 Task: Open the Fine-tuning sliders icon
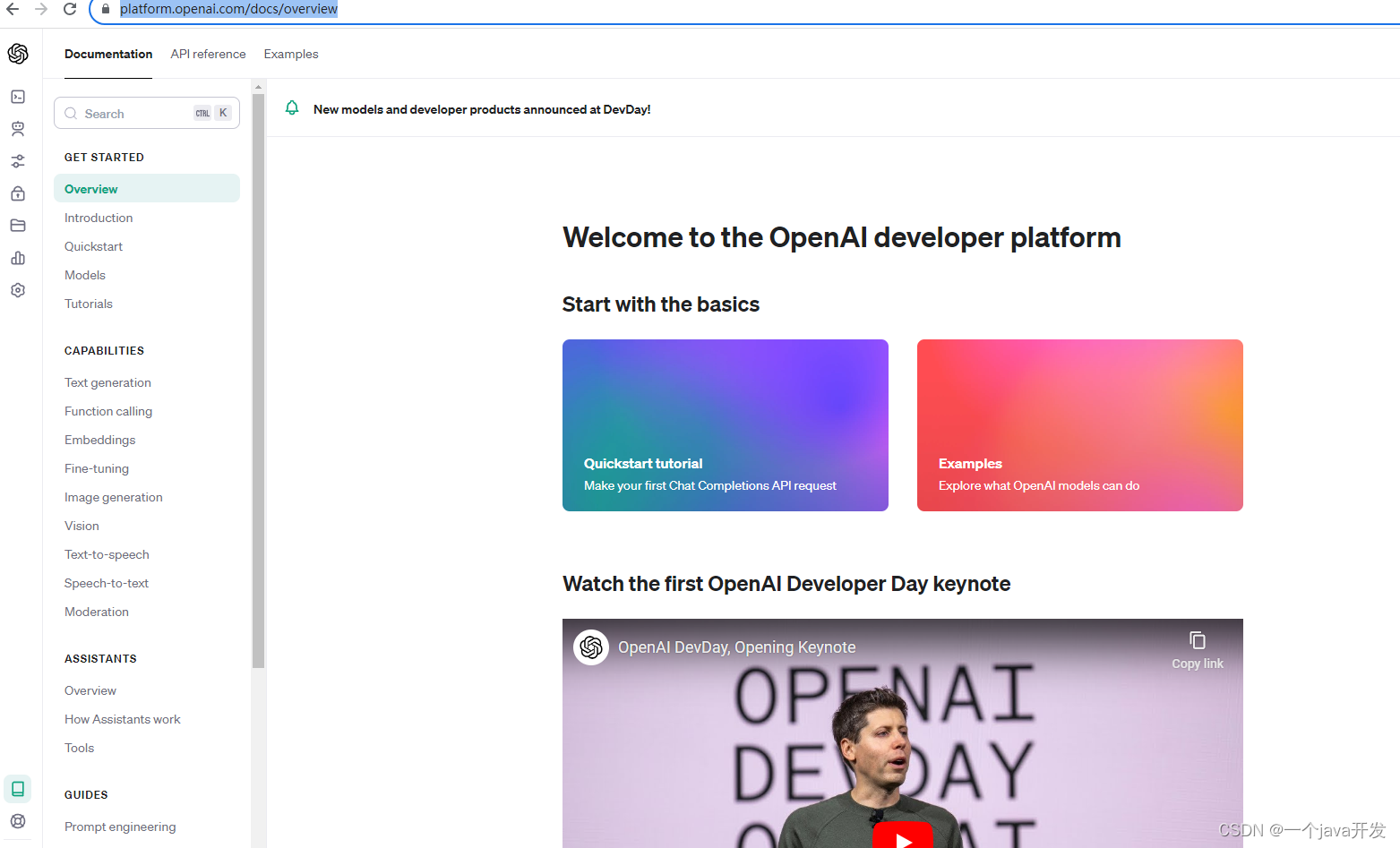(x=18, y=161)
